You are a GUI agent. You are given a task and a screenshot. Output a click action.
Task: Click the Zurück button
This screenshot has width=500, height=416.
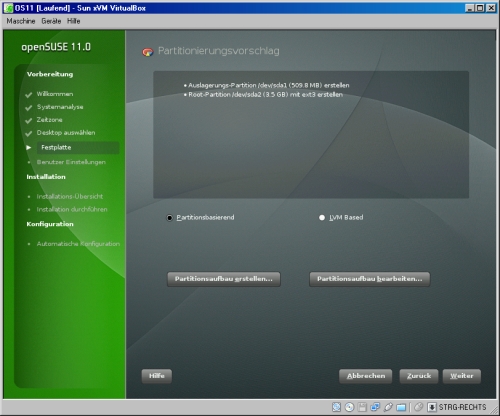click(419, 376)
